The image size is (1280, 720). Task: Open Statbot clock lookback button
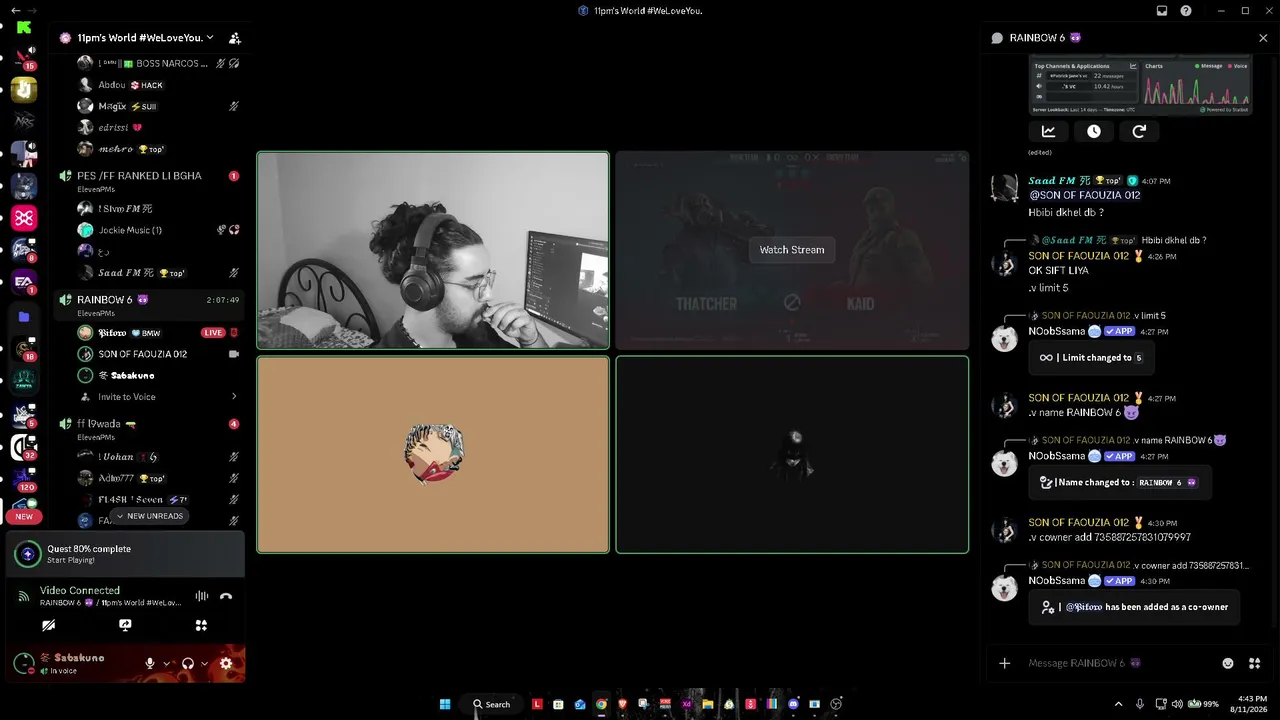pos(1094,131)
